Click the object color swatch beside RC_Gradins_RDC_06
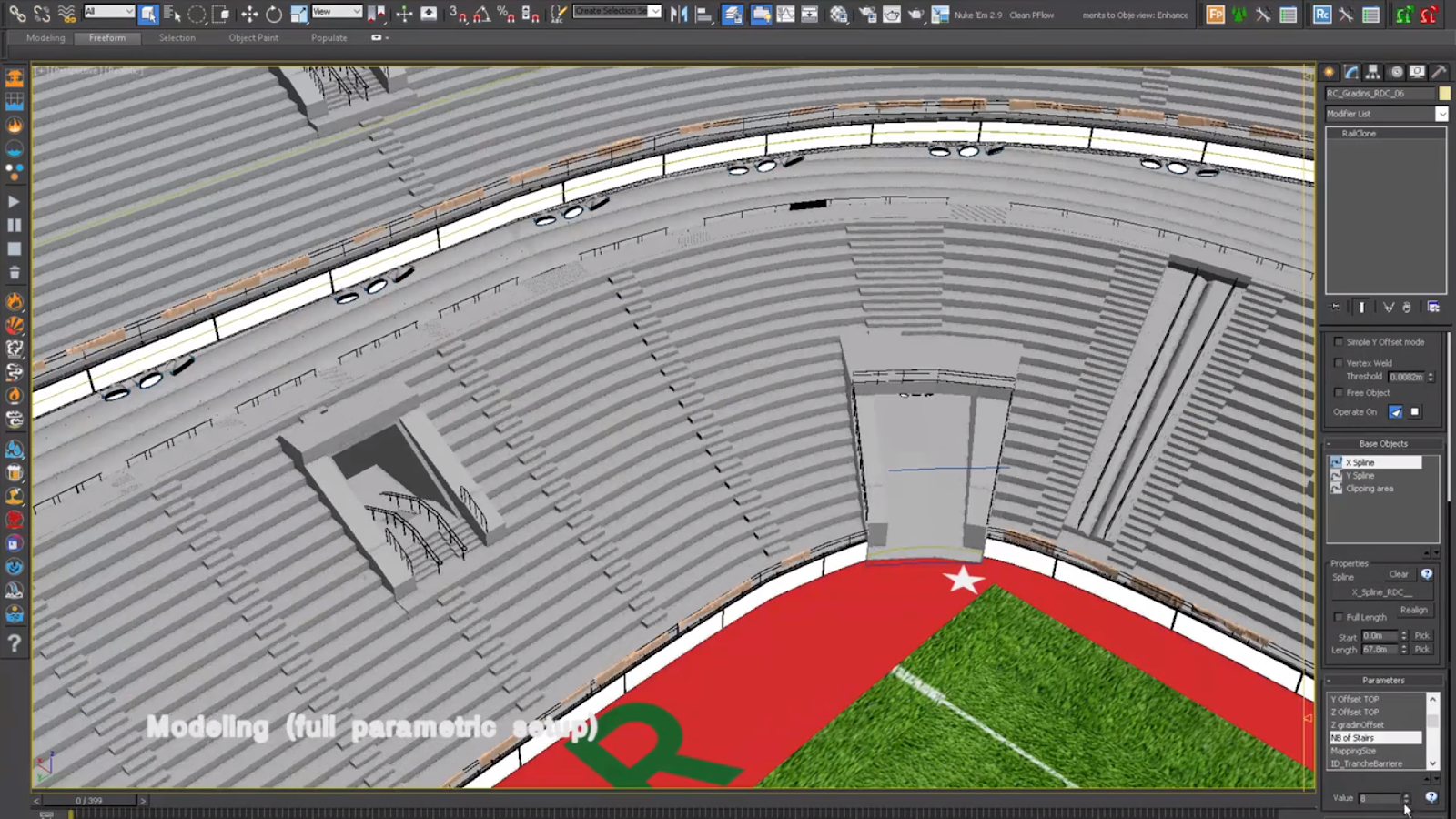 1443,93
